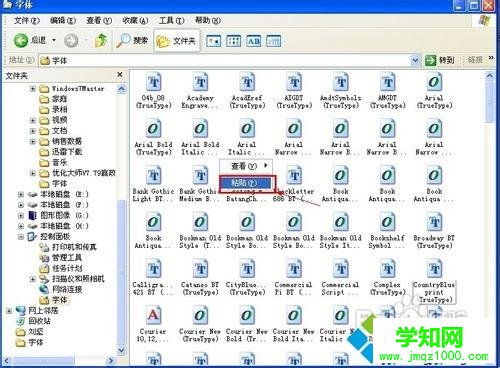This screenshot has height=368, width=500.
Task: Open the 查看 menu in menu bar
Action: pyautogui.click(x=99, y=21)
